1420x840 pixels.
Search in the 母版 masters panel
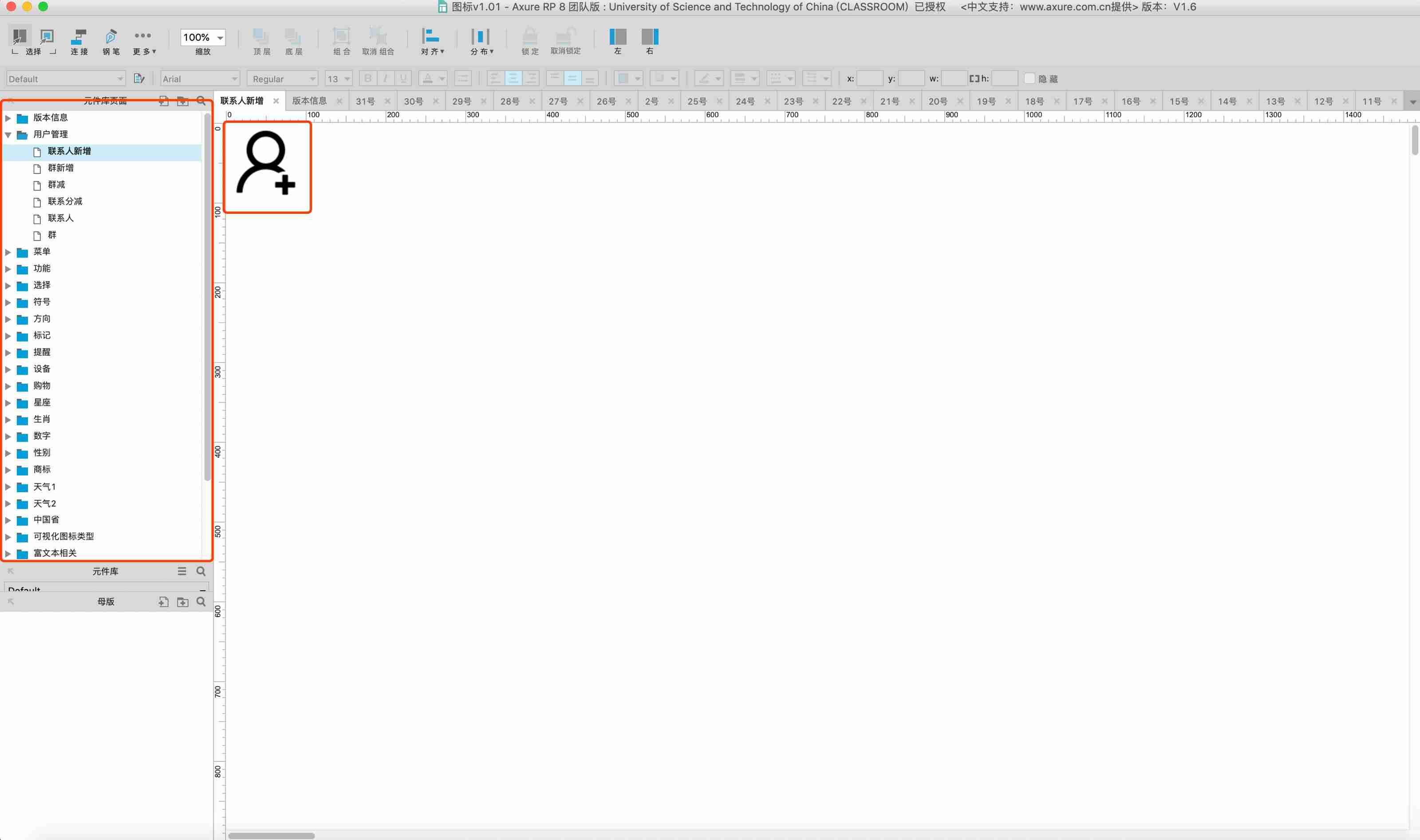click(x=201, y=602)
